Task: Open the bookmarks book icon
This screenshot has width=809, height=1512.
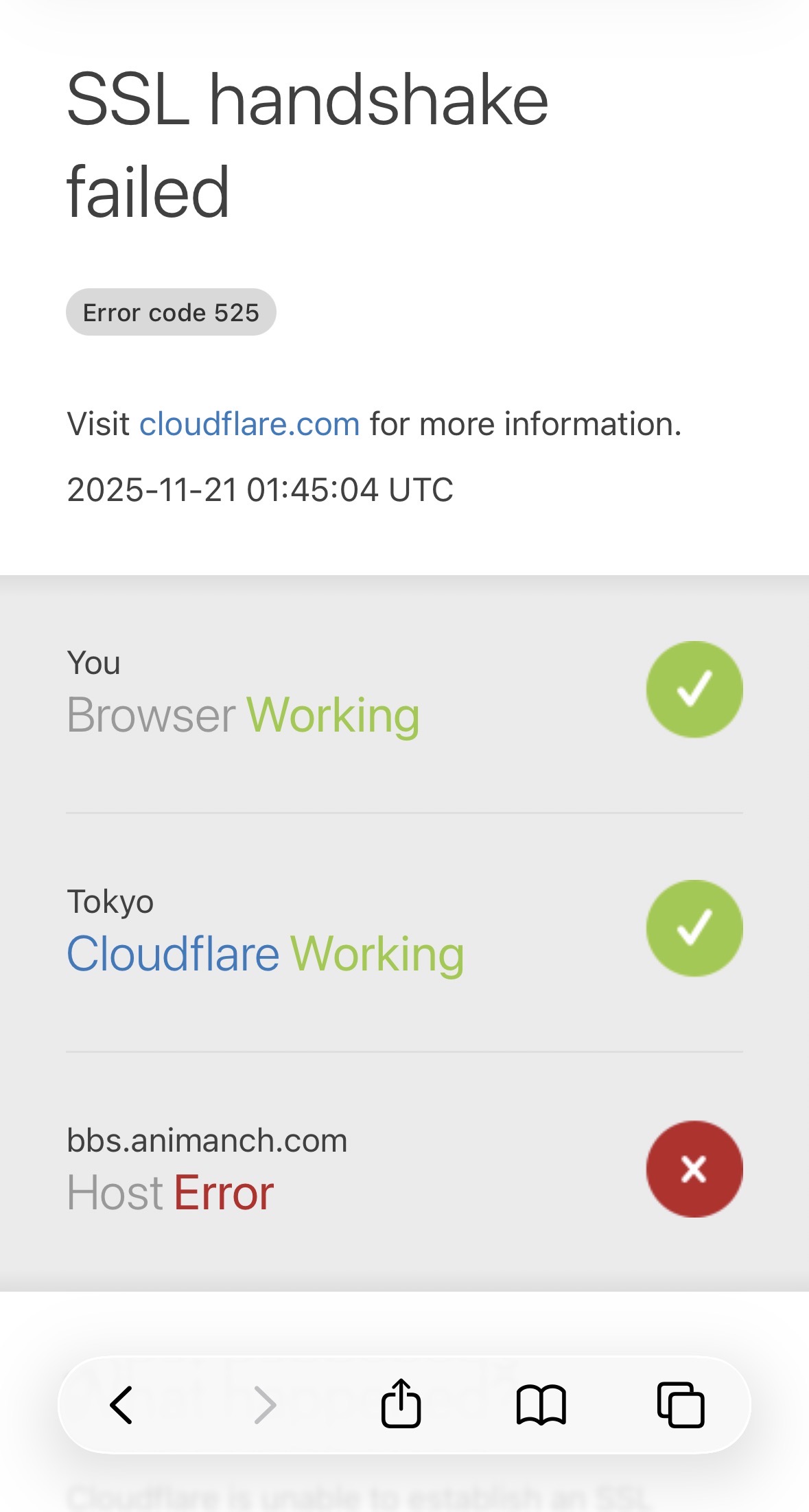Action: click(x=541, y=1404)
